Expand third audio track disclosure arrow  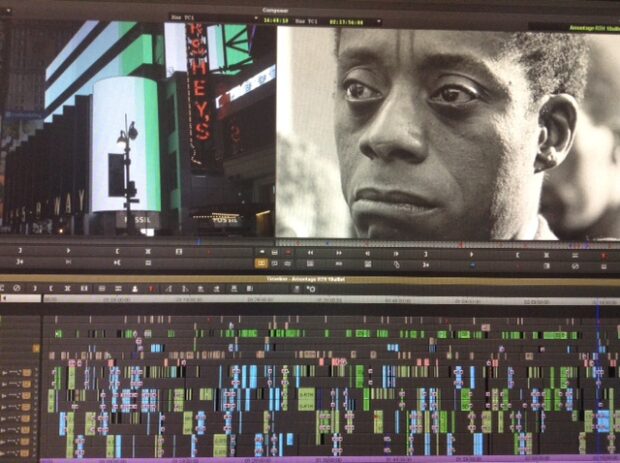[5, 395]
